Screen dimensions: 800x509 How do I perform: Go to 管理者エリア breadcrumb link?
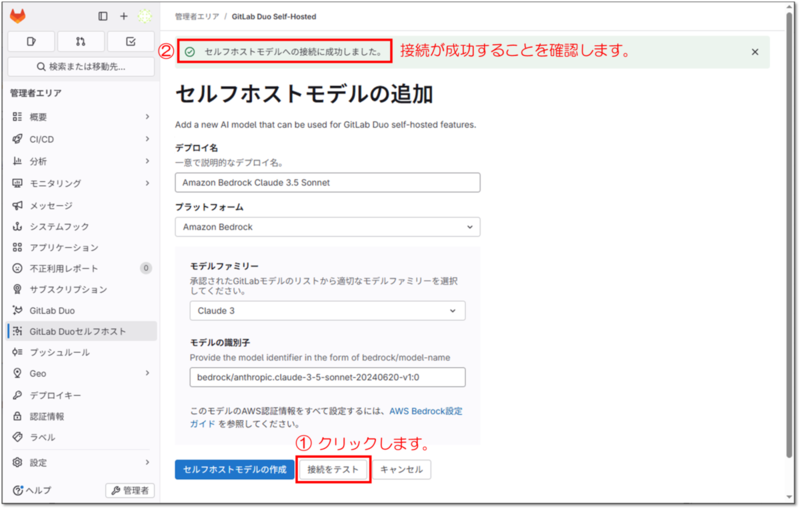pyautogui.click(x=197, y=16)
